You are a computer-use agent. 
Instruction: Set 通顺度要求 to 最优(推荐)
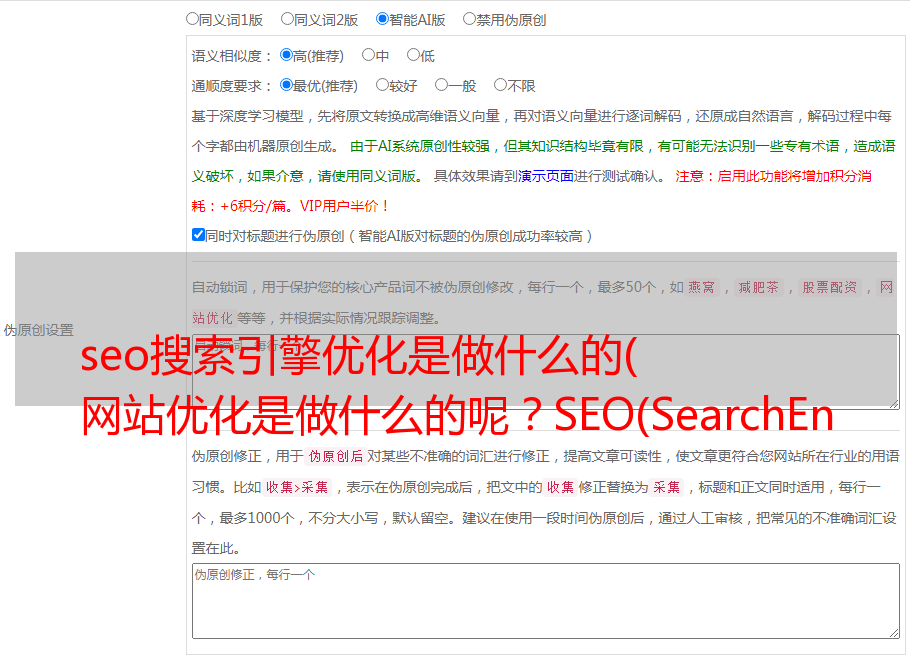click(x=286, y=85)
